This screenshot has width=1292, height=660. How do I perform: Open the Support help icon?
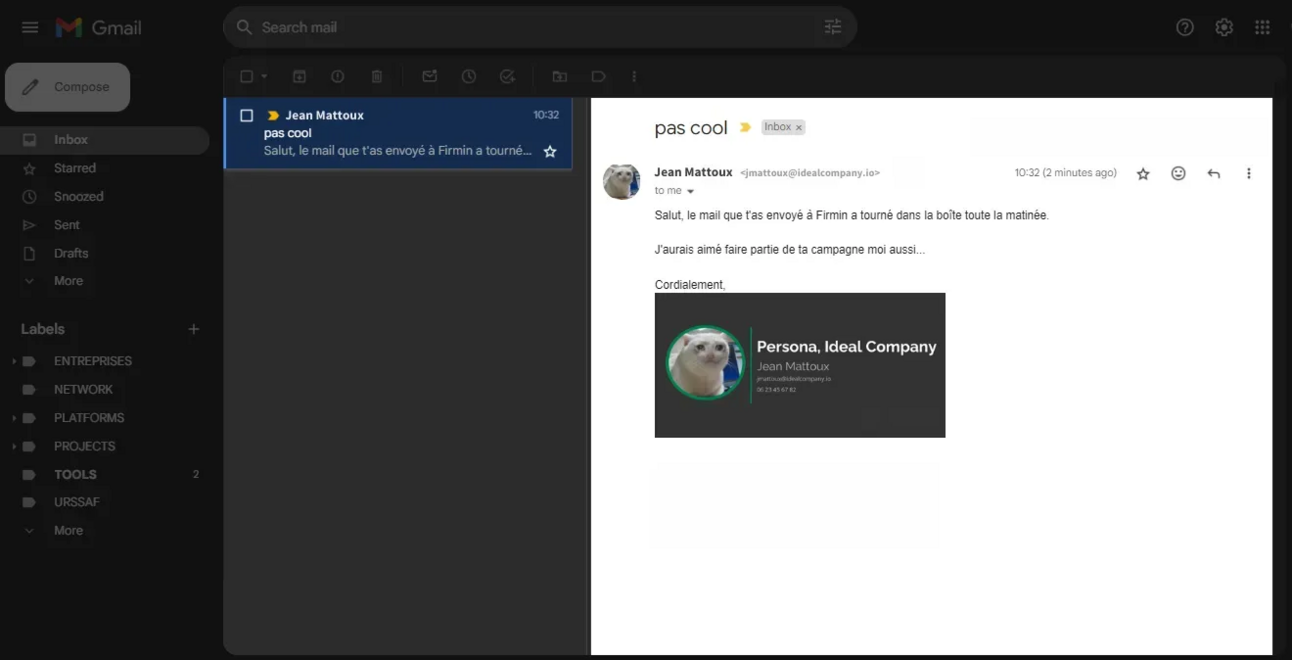[x=1185, y=27]
